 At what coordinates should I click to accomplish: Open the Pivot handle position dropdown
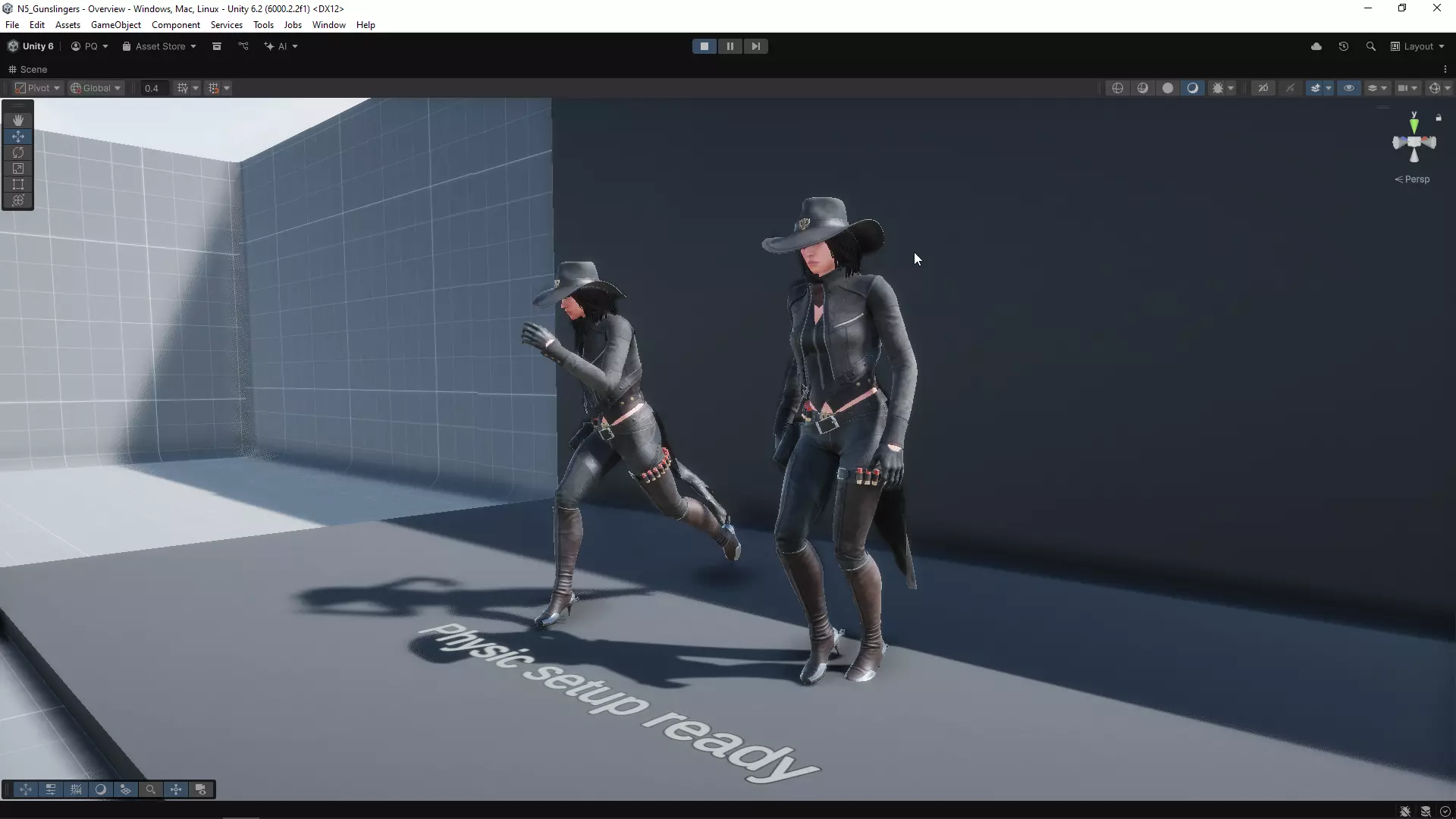click(x=37, y=88)
